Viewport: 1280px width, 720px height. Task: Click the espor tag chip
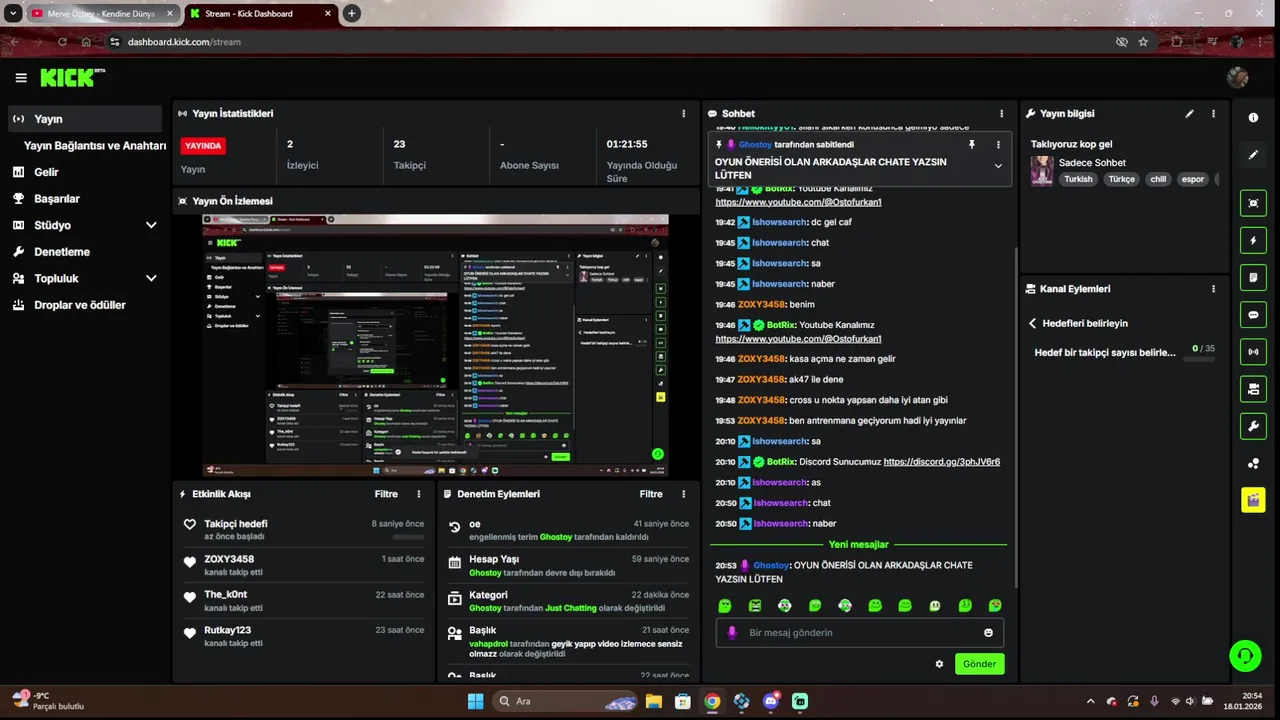(1193, 179)
